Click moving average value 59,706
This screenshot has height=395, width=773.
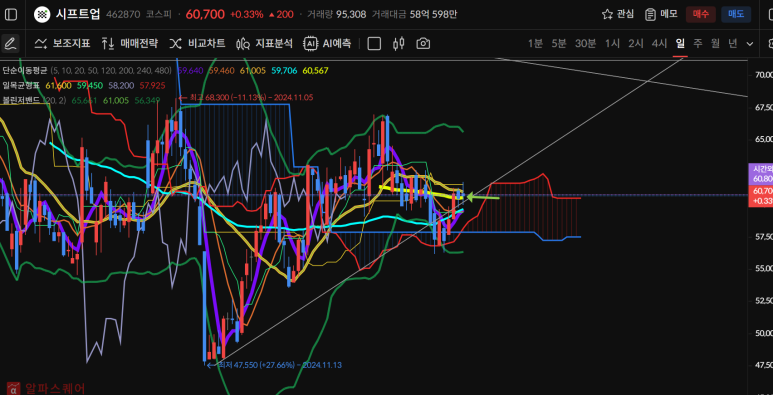tap(284, 71)
